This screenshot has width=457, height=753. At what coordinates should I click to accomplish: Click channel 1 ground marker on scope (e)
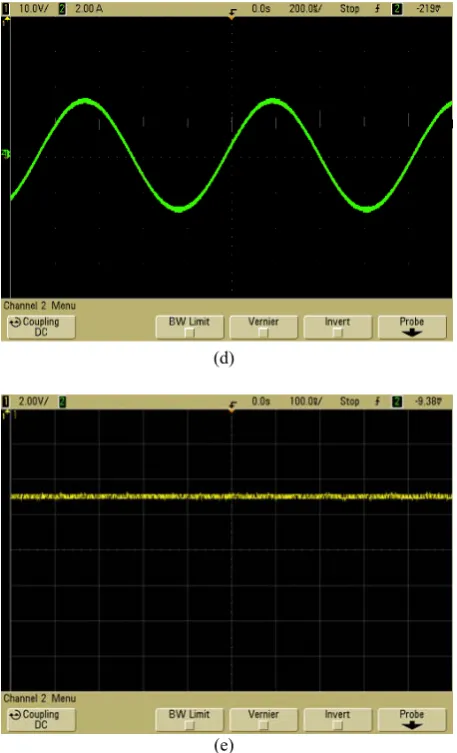pos(7,414)
